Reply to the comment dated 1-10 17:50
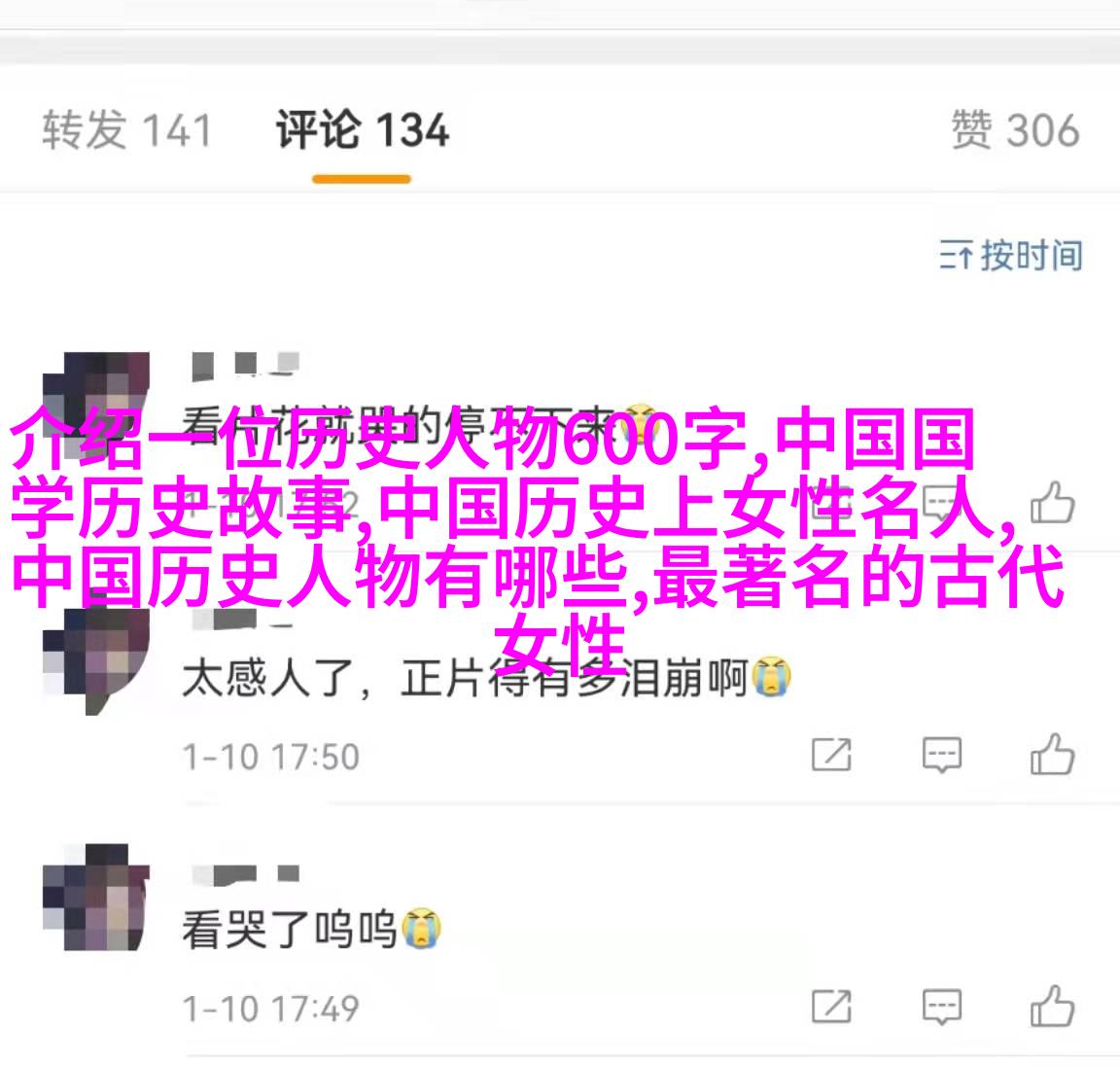1120x1066 pixels. 941,755
